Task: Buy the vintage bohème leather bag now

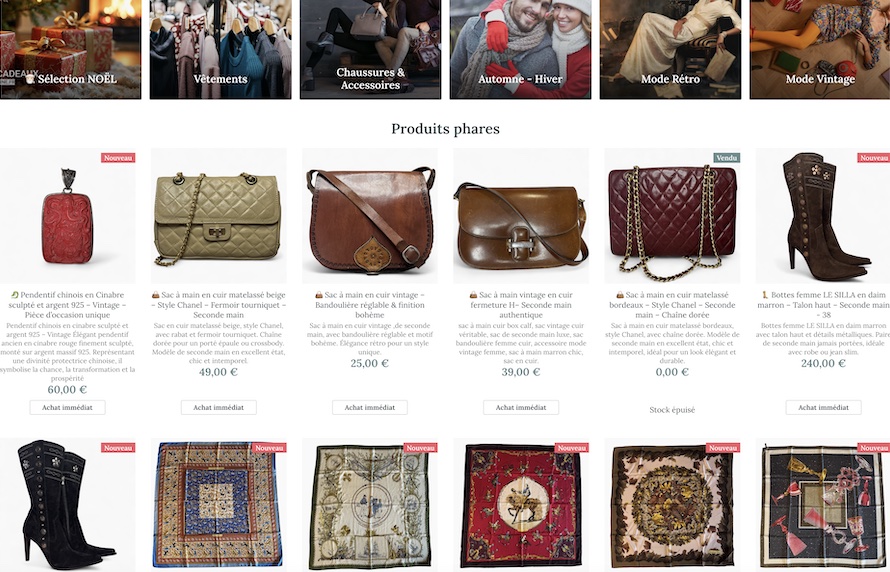Action: pyautogui.click(x=370, y=407)
